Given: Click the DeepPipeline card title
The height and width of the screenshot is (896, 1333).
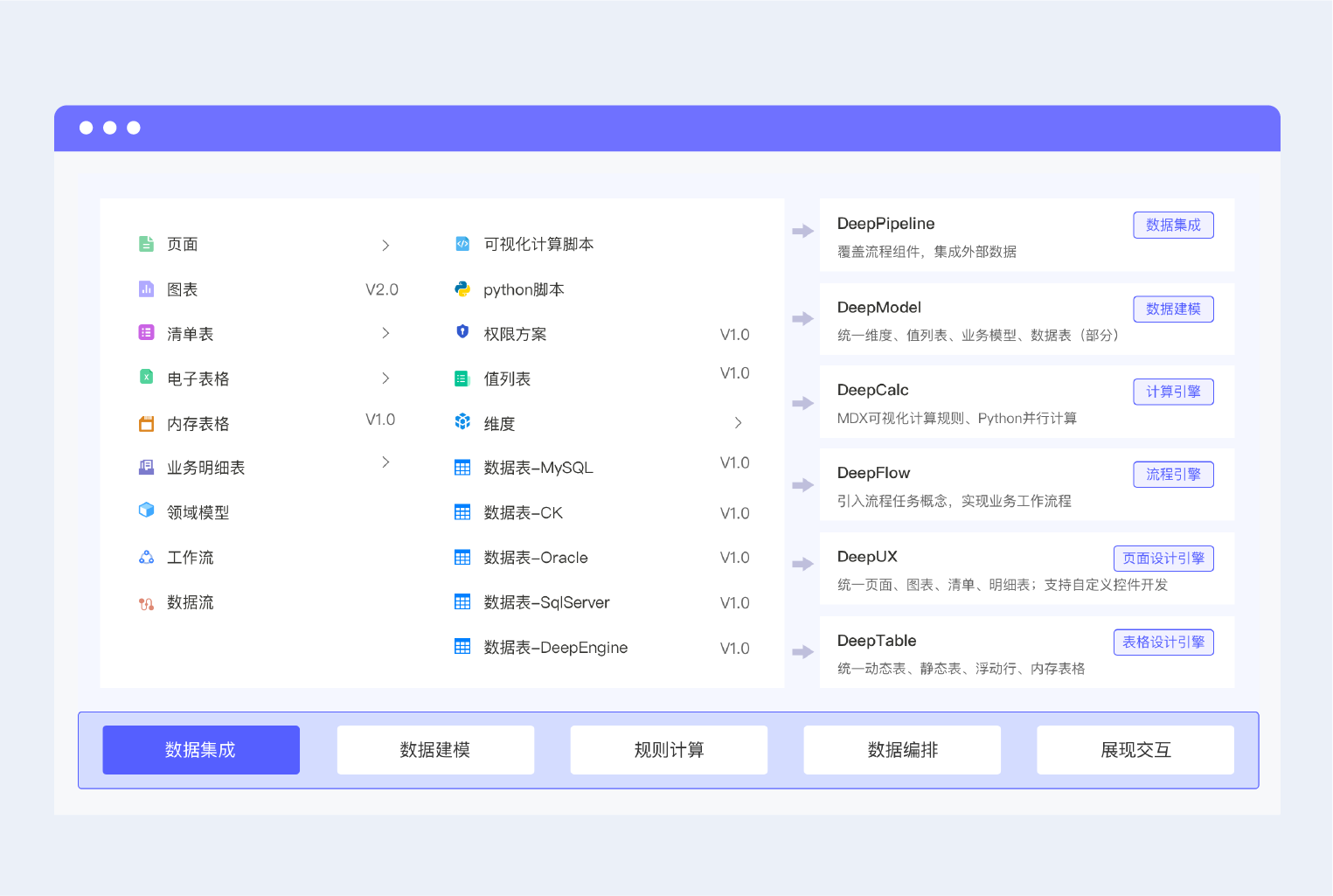Looking at the screenshot, I should pyautogui.click(x=885, y=224).
